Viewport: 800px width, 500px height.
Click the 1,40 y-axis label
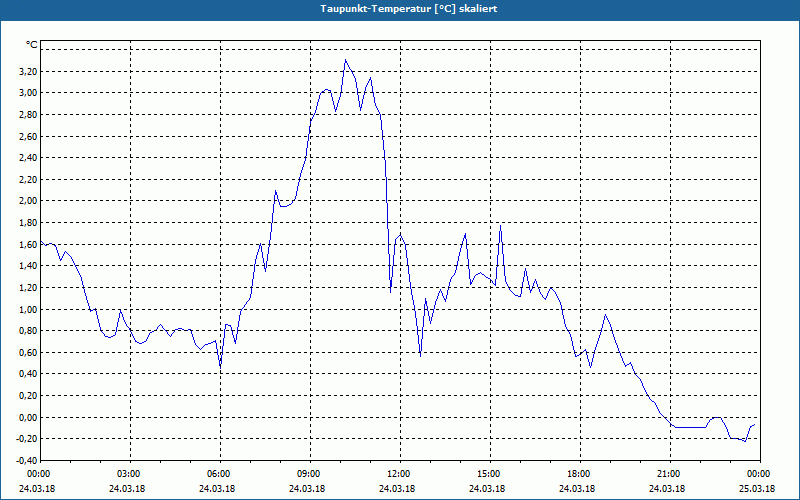[x=27, y=266]
